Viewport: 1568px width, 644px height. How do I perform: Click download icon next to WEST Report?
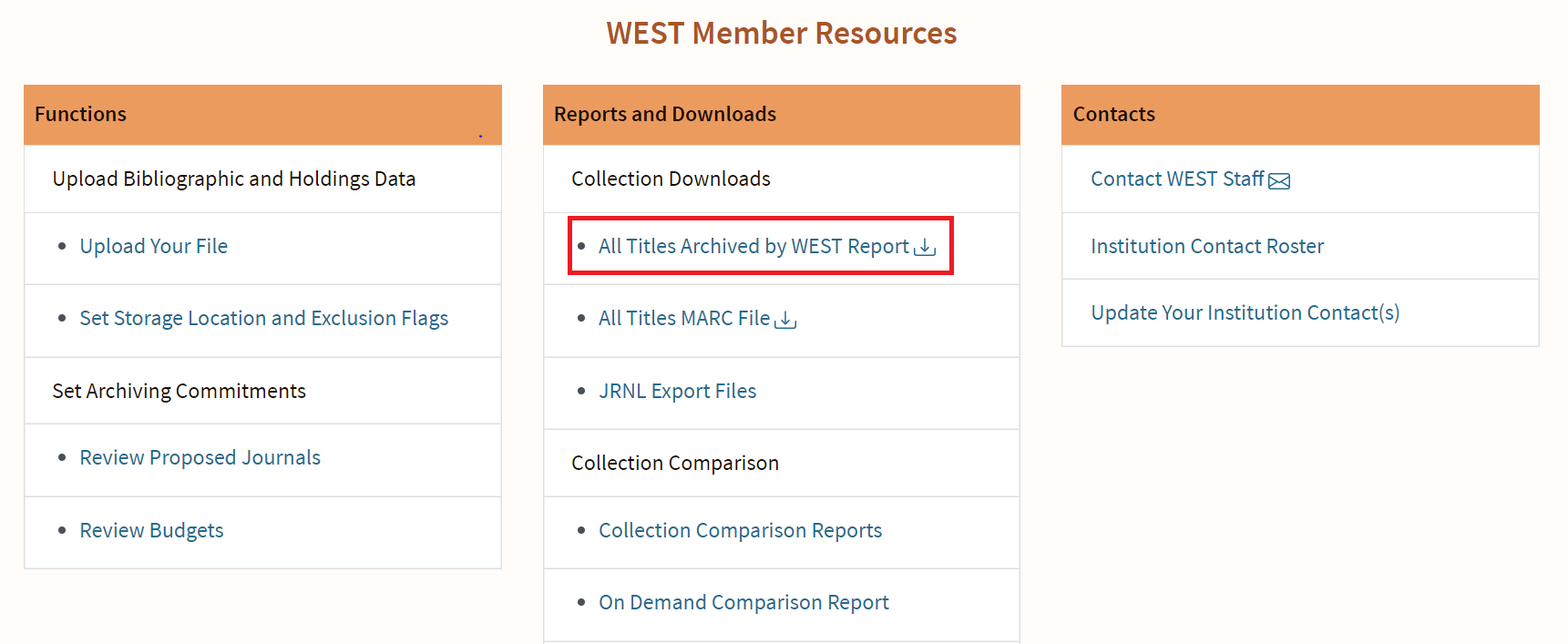point(925,247)
